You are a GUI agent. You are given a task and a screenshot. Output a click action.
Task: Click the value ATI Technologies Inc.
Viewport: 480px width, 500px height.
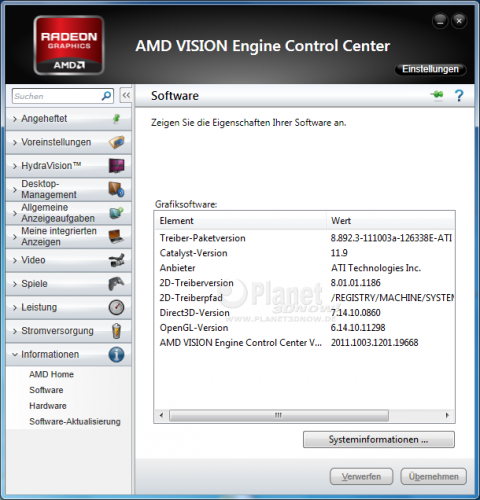pyautogui.click(x=376, y=268)
